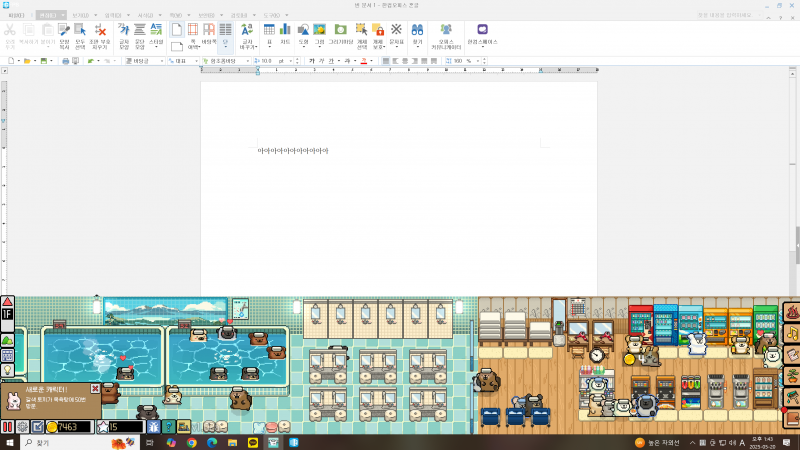Pause the game with red pause button
This screenshot has width=800, height=450.
[x=7, y=427]
